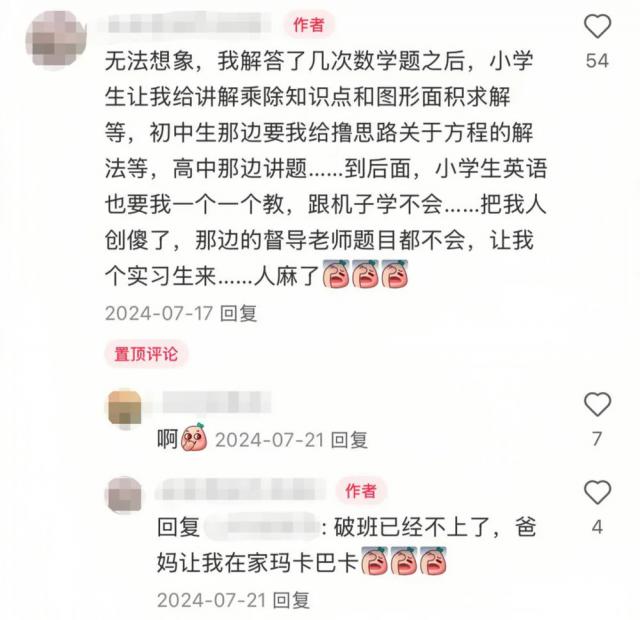Reply to the author's last comment dated 2024-07-21
Viewport: 640px width, 620px height.
[291, 600]
